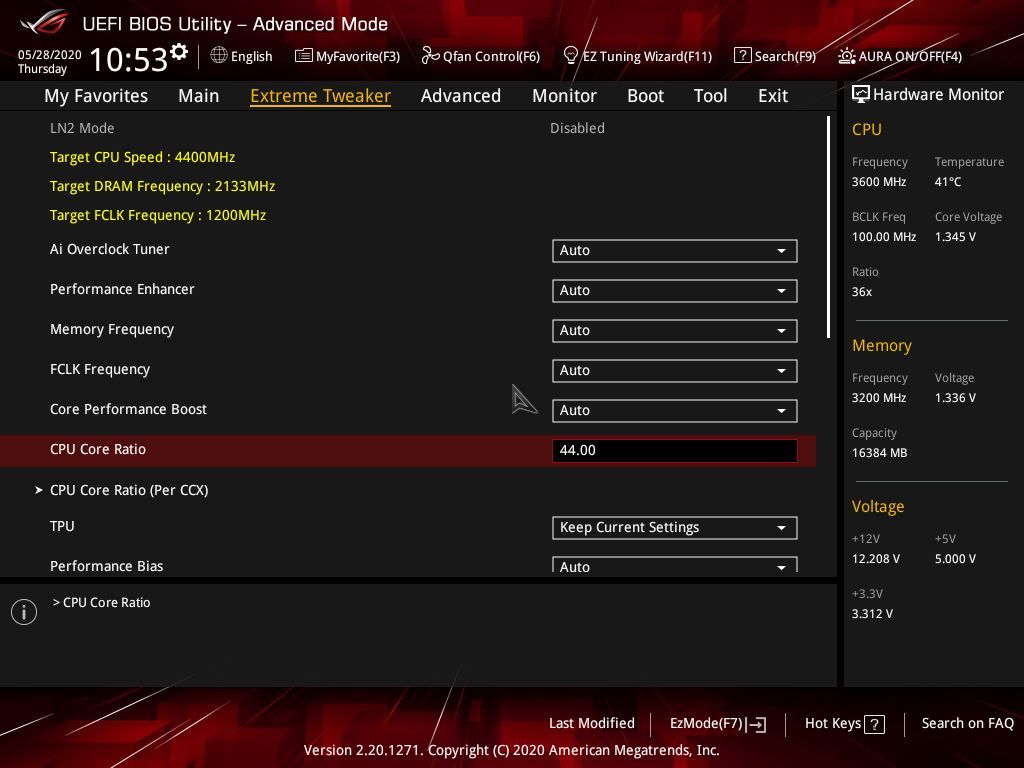The image size is (1024, 768).
Task: Click Target CPU Speed : 4400MHz text
Action: click(x=142, y=157)
